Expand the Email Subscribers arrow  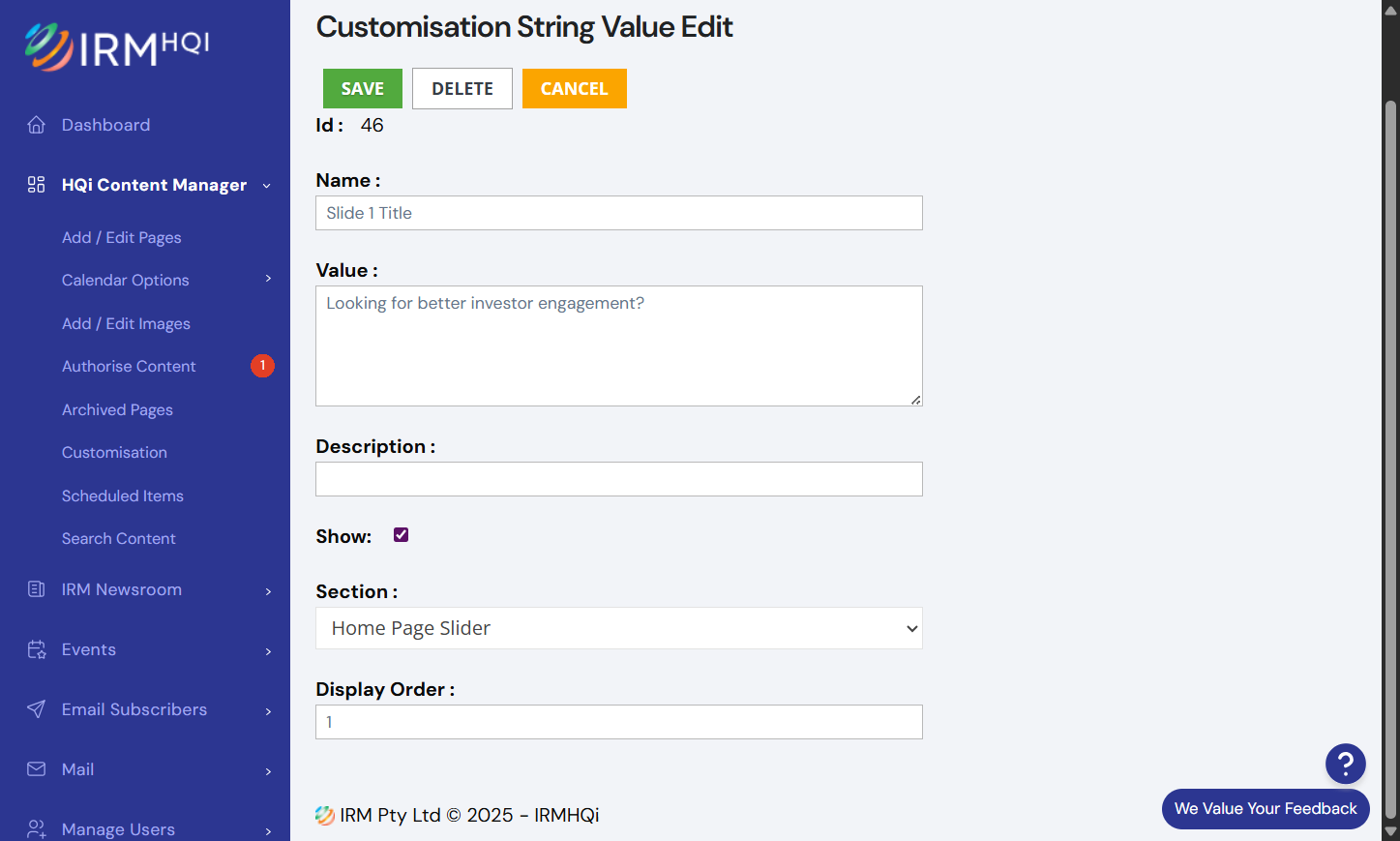[268, 711]
